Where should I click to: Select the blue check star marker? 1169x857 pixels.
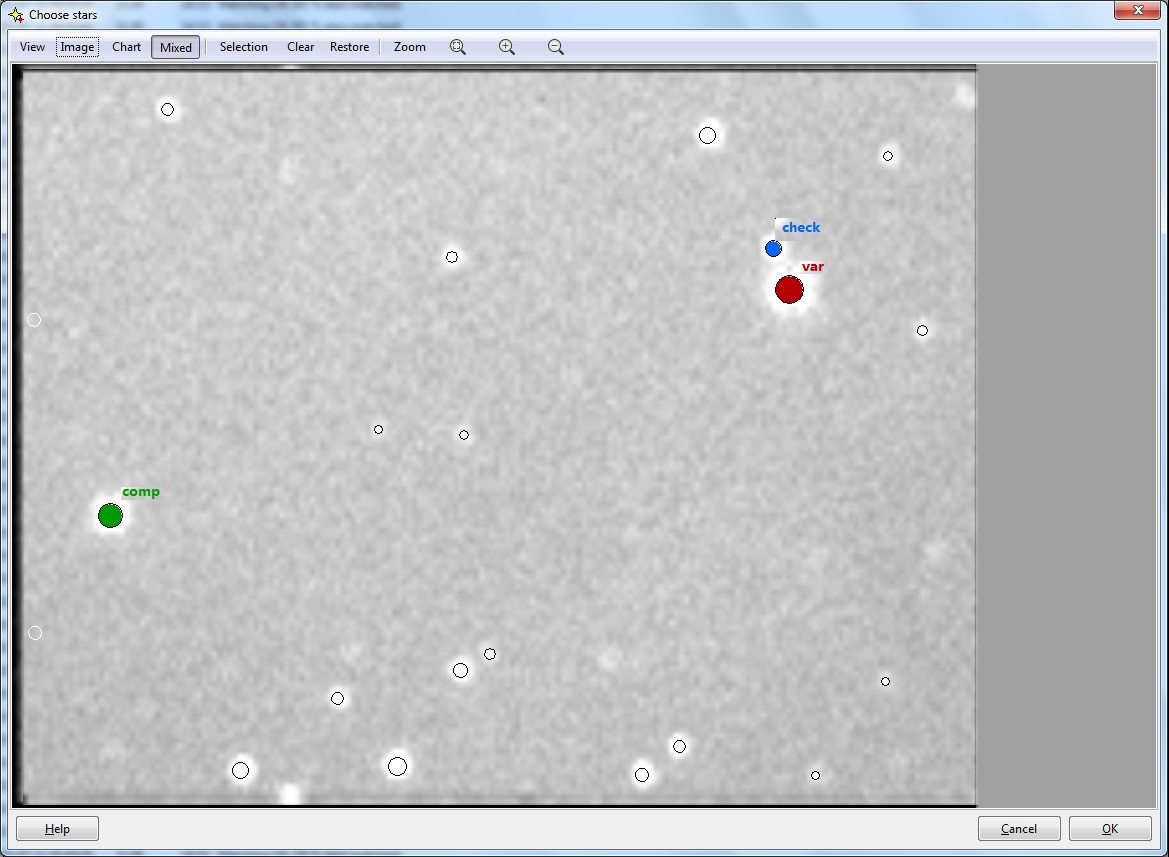click(x=773, y=249)
